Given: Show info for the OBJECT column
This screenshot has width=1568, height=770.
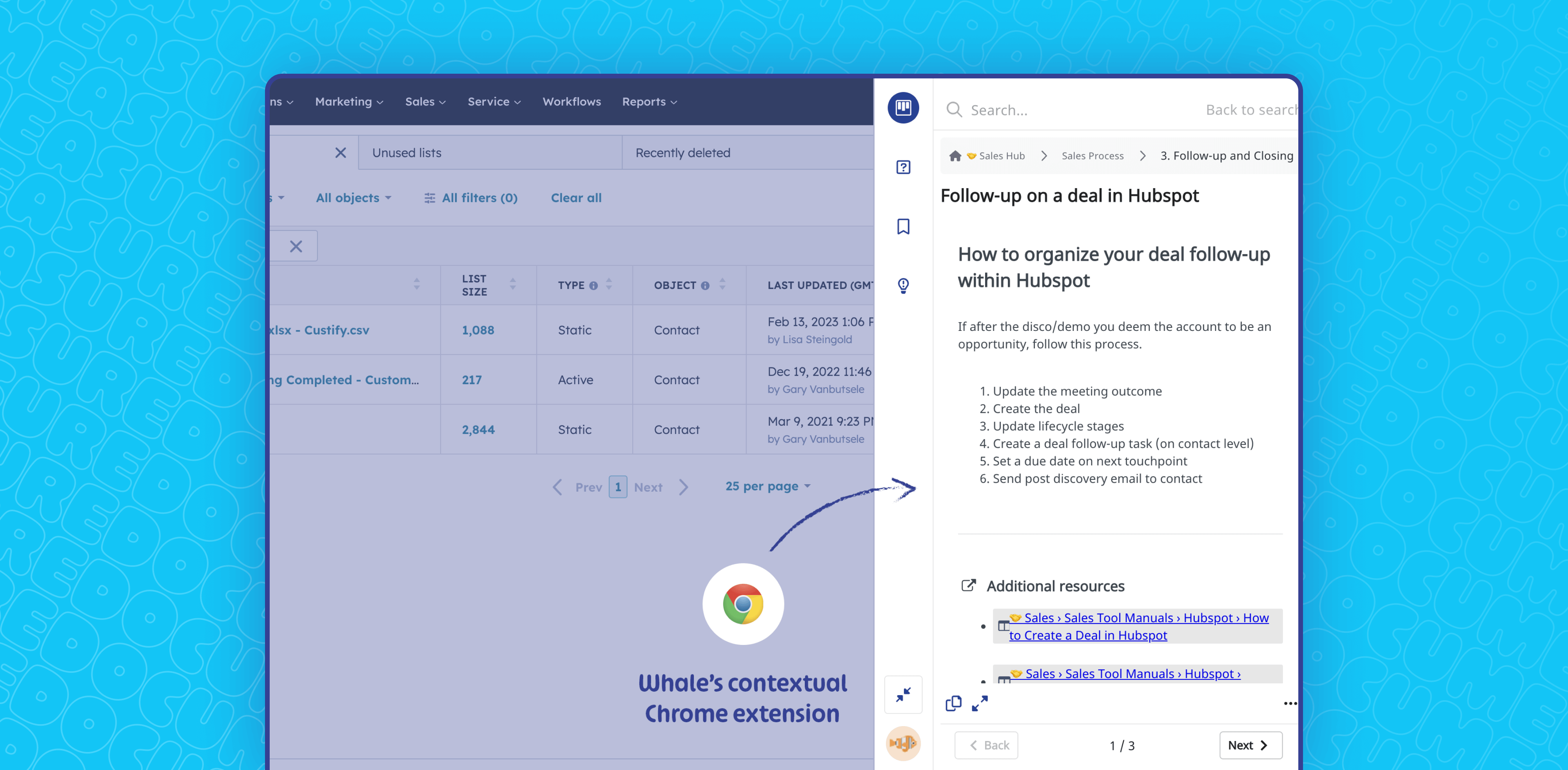Looking at the screenshot, I should pyautogui.click(x=705, y=285).
